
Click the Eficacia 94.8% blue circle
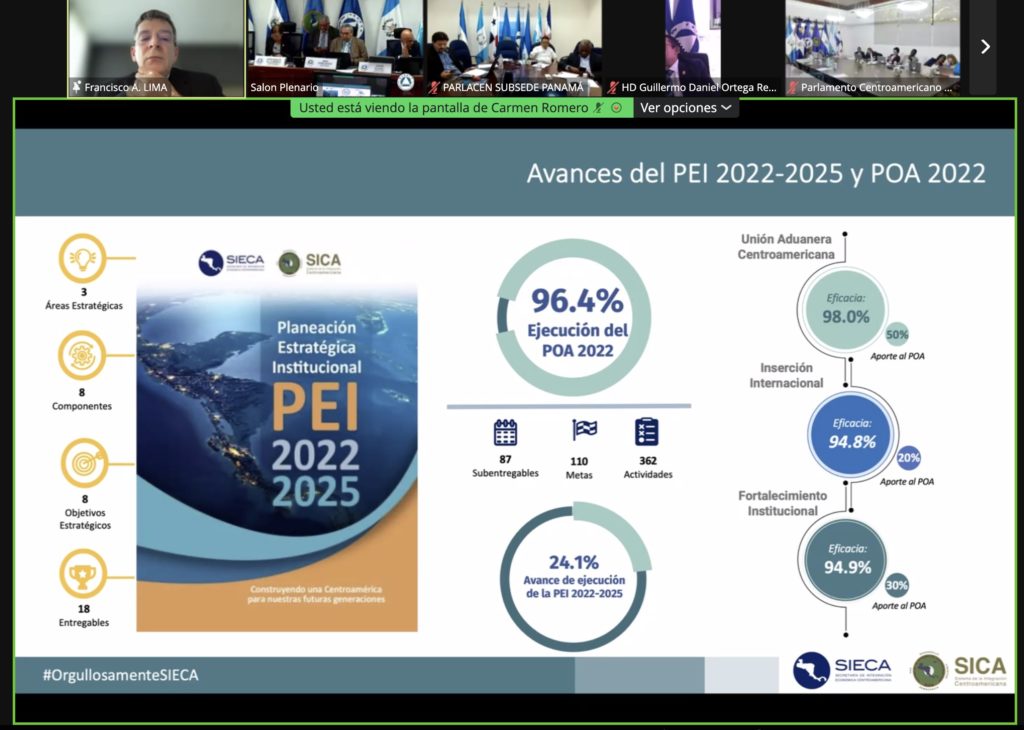pyautogui.click(x=852, y=434)
